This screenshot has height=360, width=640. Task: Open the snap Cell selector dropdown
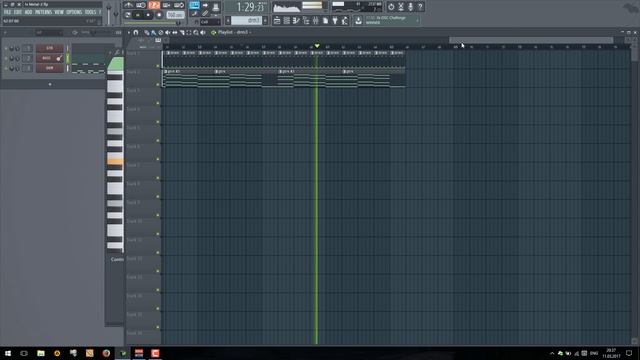(x=210, y=22)
